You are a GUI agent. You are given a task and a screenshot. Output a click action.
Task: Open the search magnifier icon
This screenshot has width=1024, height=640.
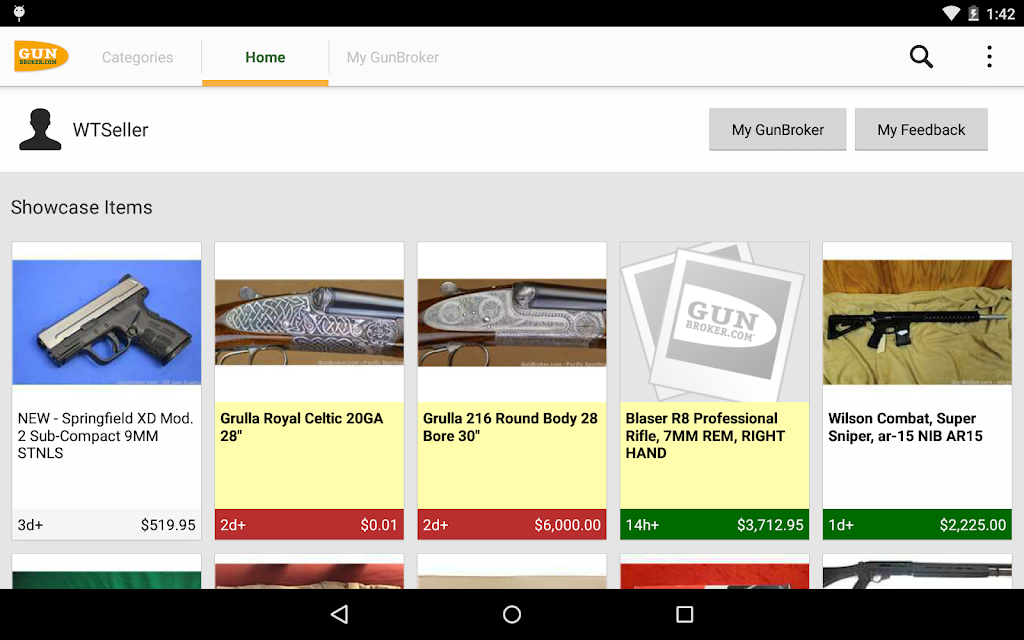tap(921, 57)
